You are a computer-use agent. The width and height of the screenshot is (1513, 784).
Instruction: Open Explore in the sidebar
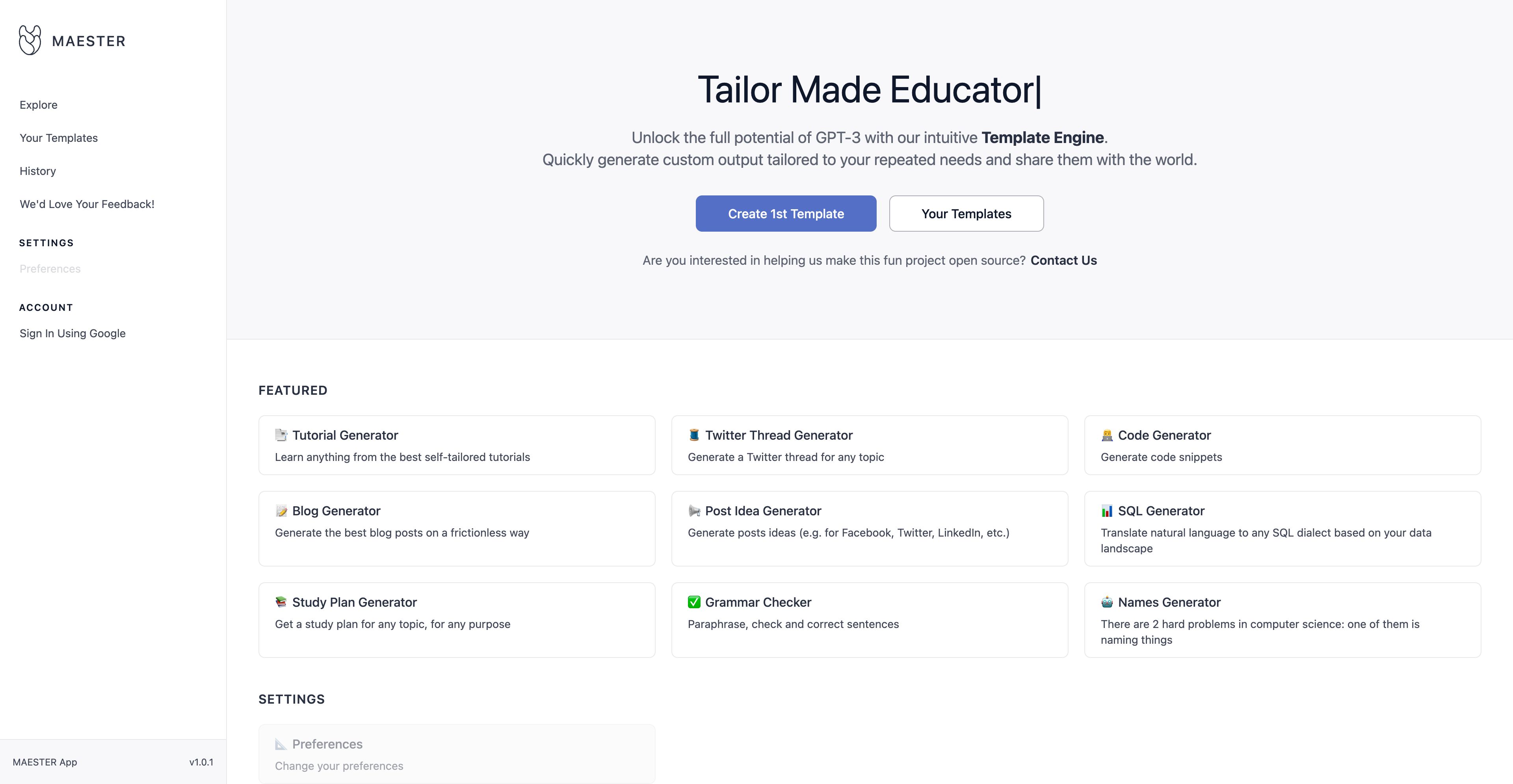(x=38, y=105)
